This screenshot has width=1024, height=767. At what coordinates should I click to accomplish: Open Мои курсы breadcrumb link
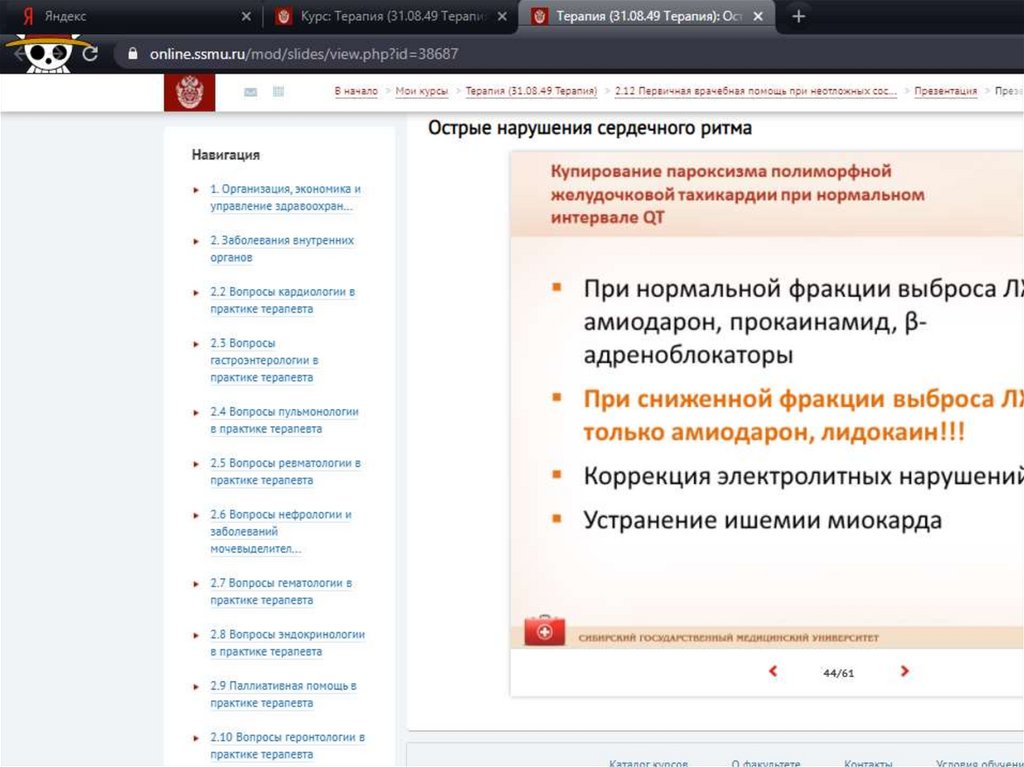coord(422,91)
